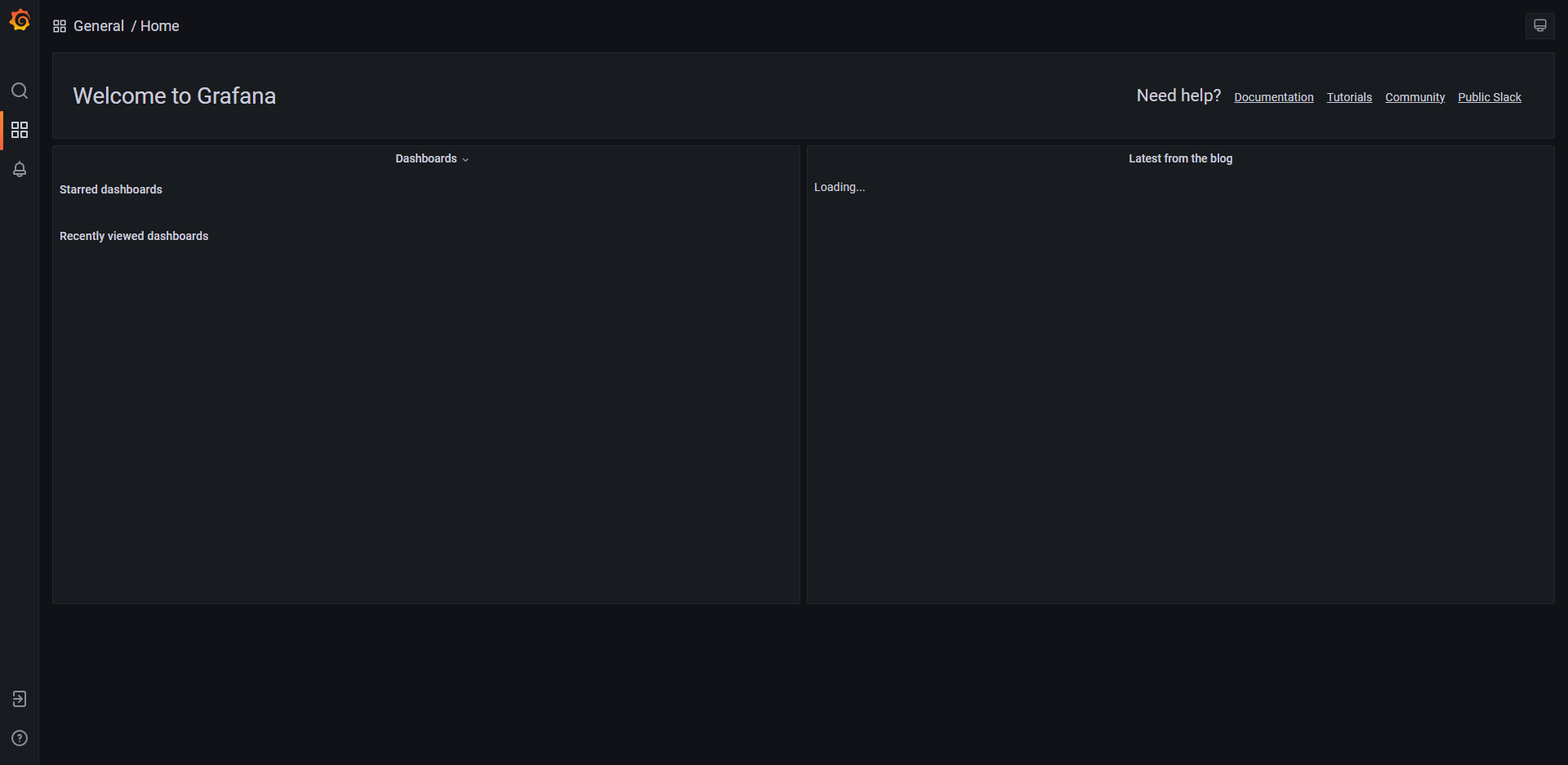Open the Tutorials link
1568x765 pixels.
tap(1349, 97)
